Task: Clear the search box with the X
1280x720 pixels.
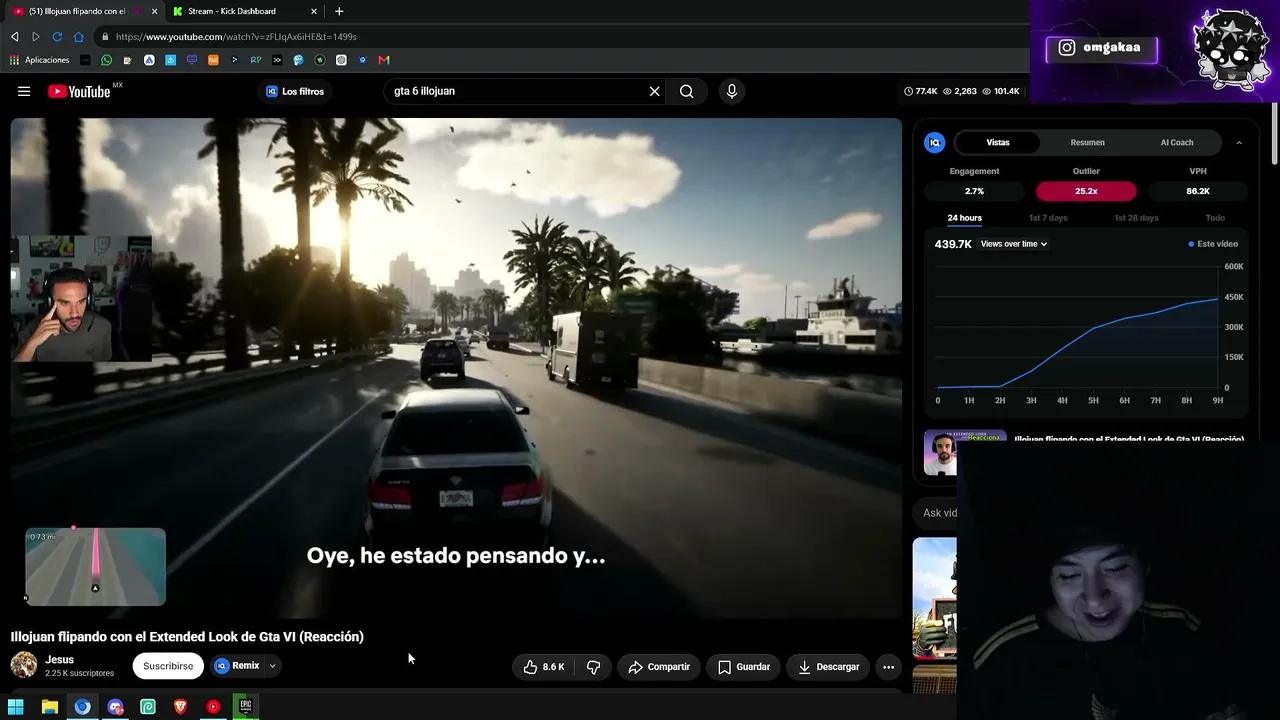Action: 655,91
